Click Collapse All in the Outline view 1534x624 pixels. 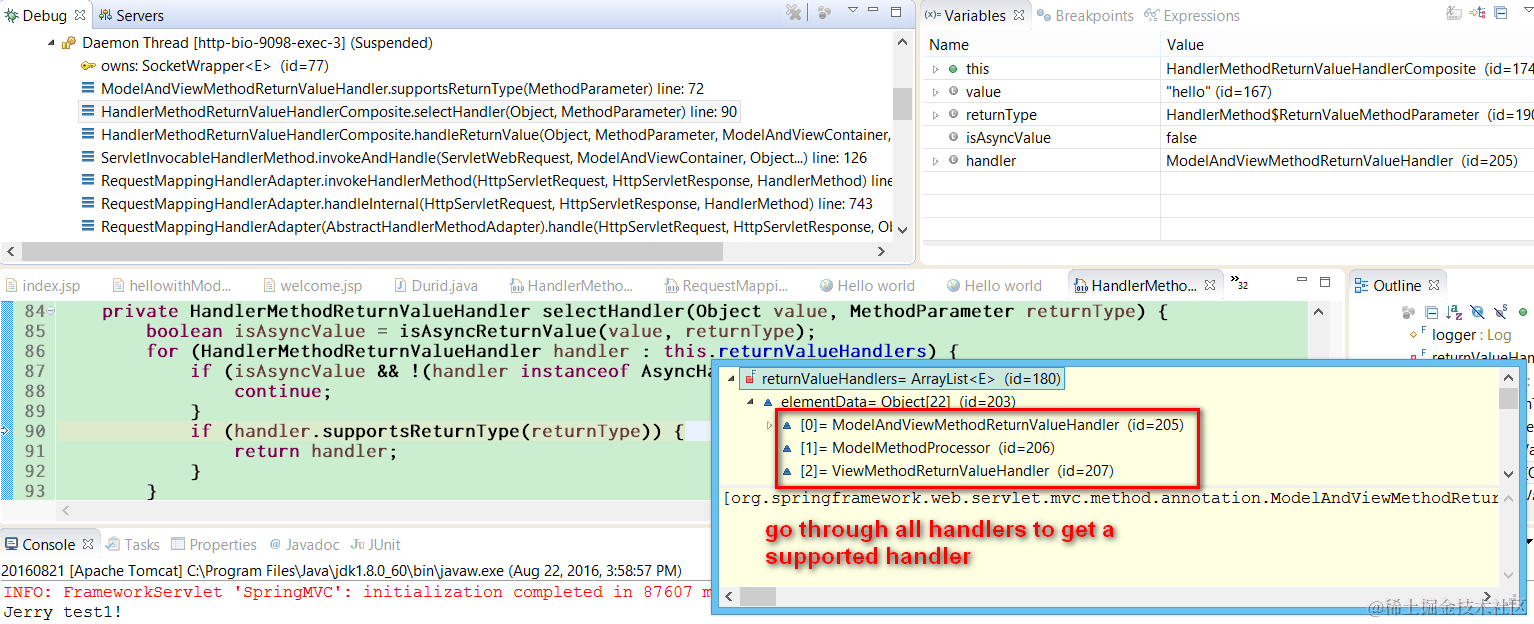pos(1432,312)
